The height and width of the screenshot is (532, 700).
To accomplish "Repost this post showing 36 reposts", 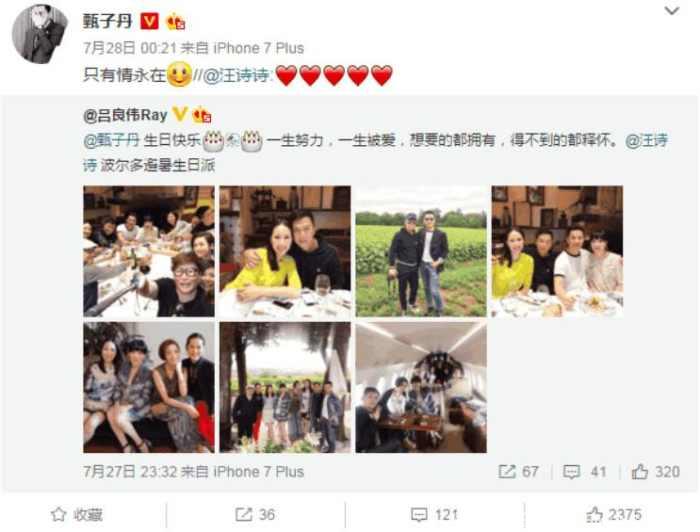I will point(255,515).
